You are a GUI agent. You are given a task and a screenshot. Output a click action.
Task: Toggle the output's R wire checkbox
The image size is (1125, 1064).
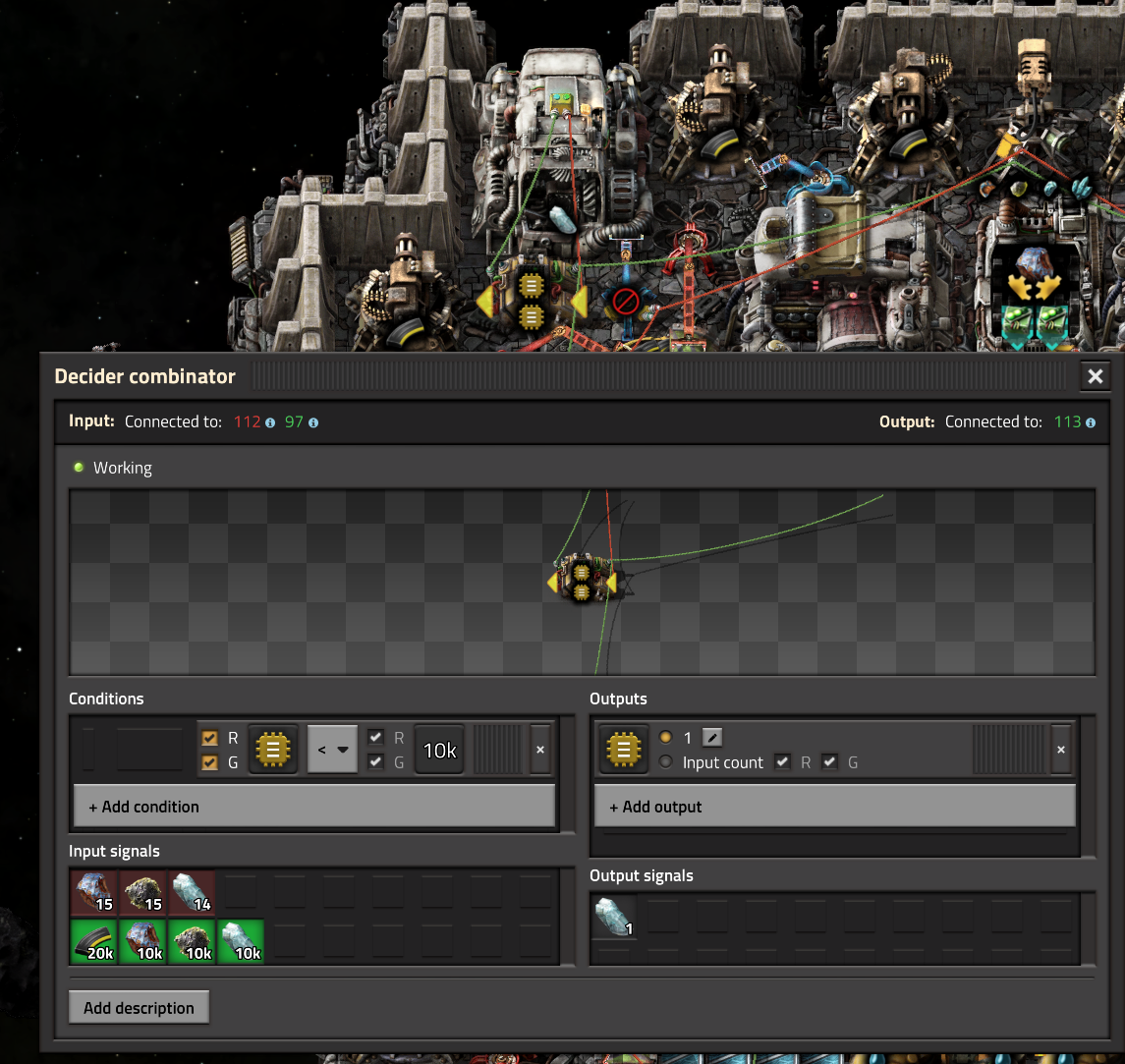click(783, 762)
